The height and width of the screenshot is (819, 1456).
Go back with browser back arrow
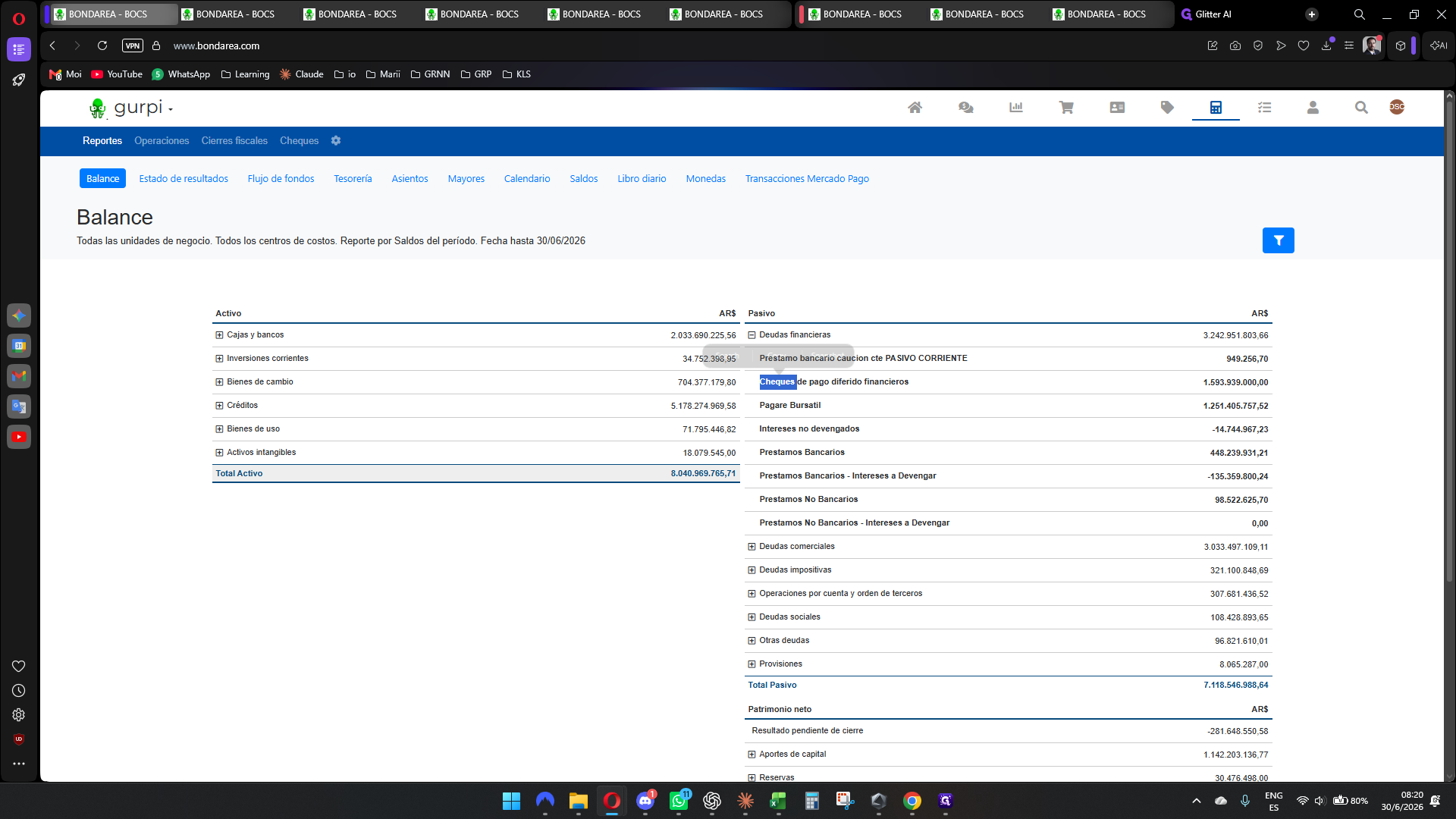[x=52, y=45]
